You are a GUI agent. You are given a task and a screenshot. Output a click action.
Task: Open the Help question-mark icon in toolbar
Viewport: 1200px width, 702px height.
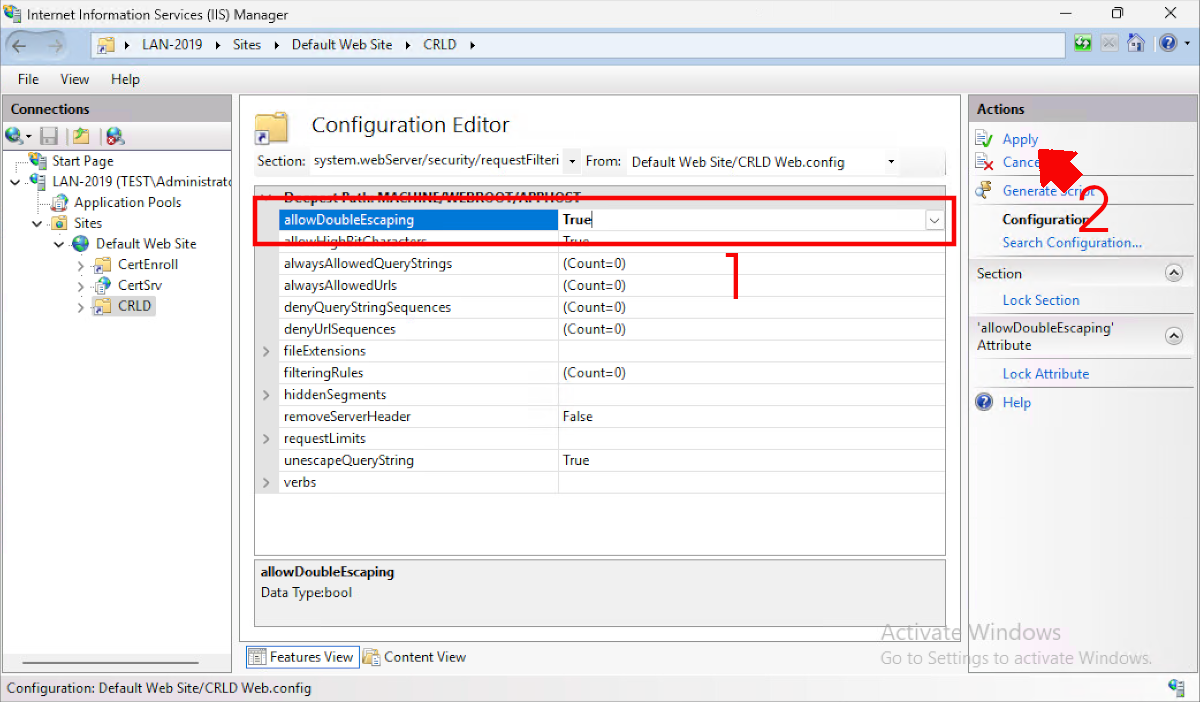[x=1166, y=44]
